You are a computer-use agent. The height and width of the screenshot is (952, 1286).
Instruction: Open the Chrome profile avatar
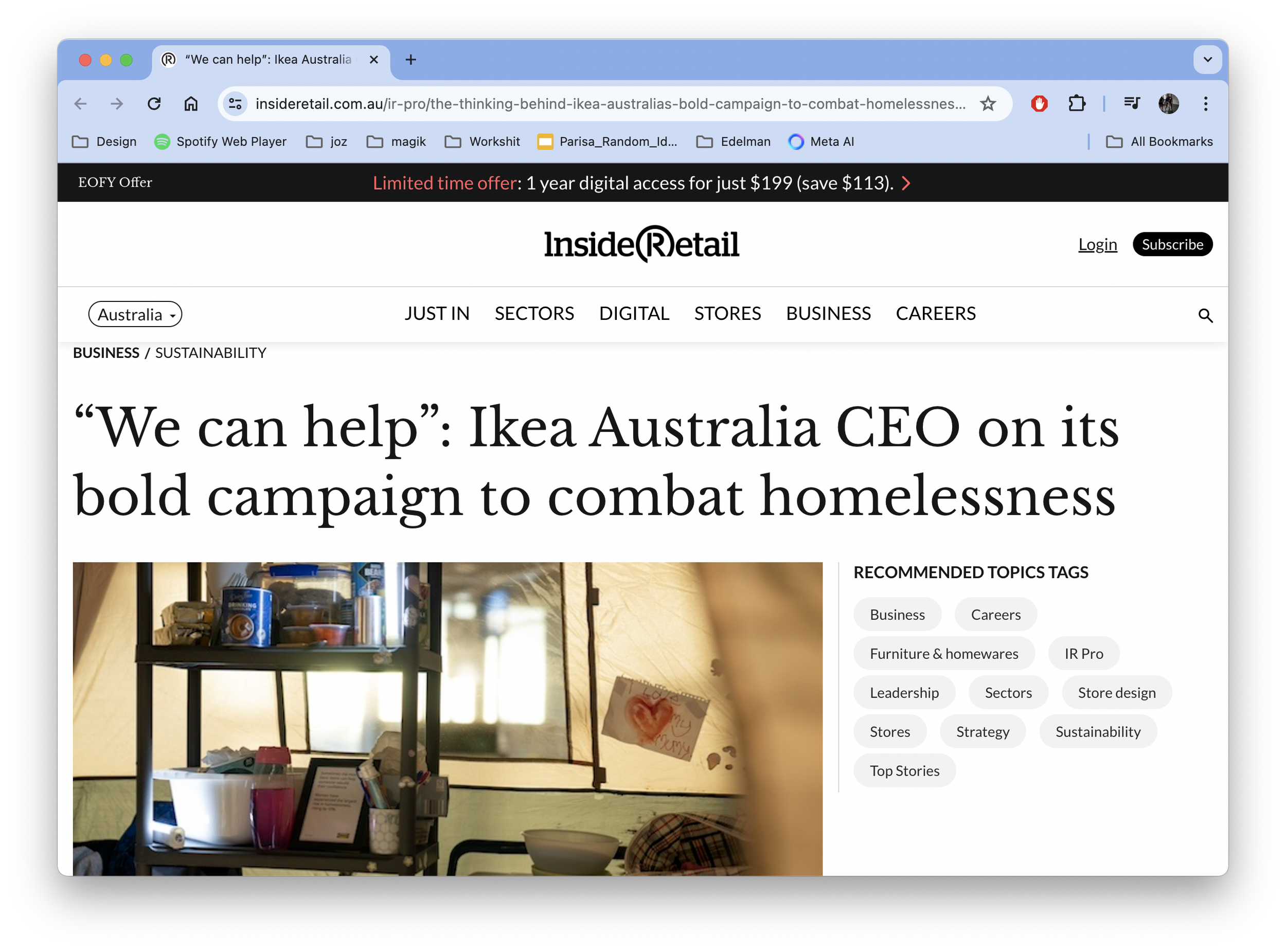[x=1168, y=104]
